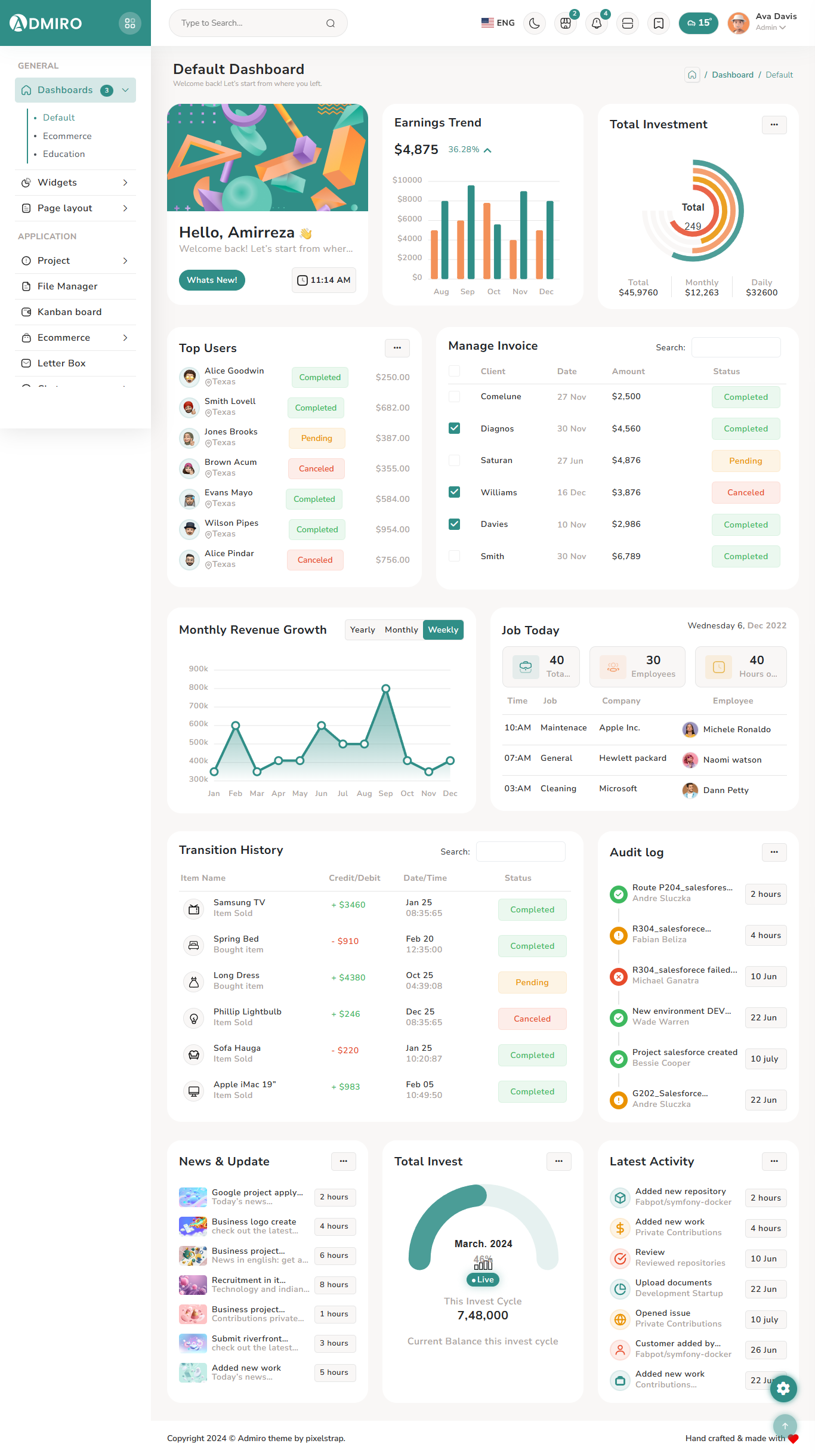Image resolution: width=815 pixels, height=1456 pixels.
Task: Switch revenue chart to Yearly tab
Action: tap(362, 630)
